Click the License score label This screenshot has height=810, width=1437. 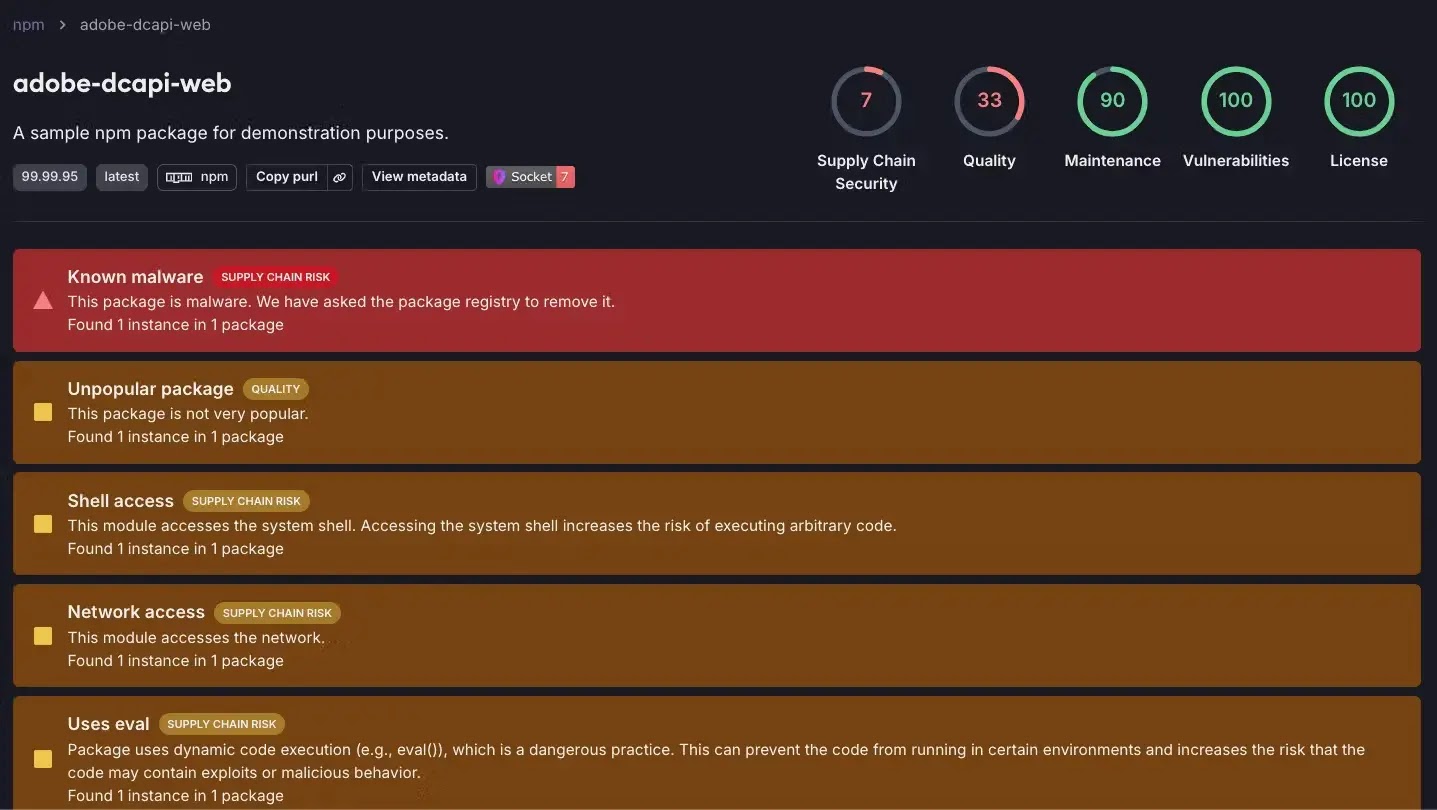[x=1359, y=161]
